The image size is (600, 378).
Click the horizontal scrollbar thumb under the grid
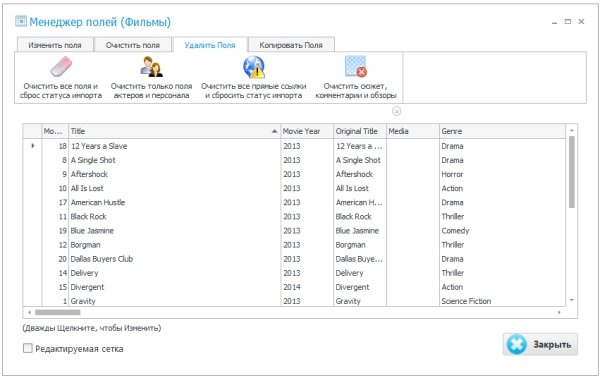click(x=57, y=312)
